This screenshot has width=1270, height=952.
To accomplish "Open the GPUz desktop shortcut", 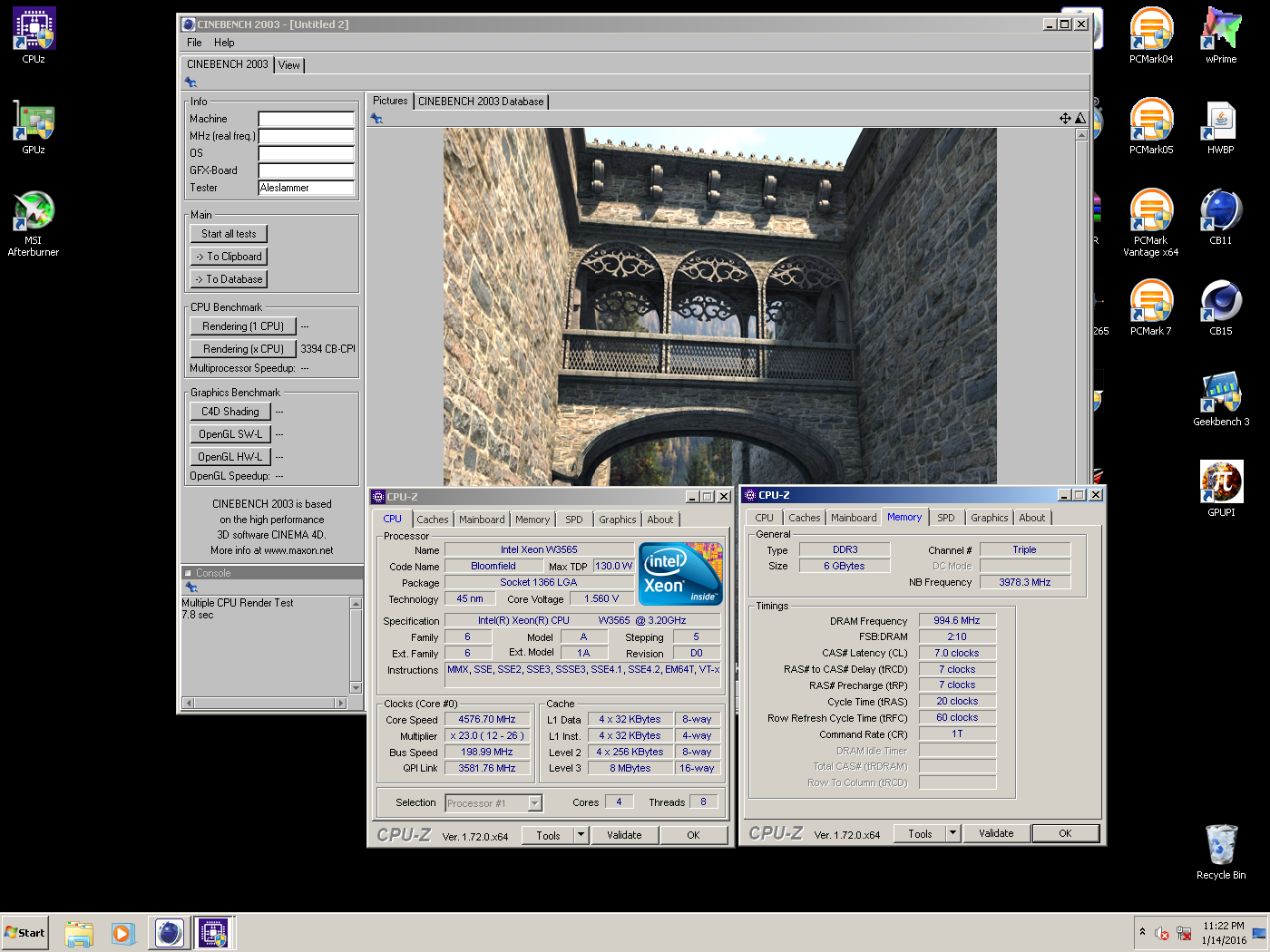I will coord(34,125).
